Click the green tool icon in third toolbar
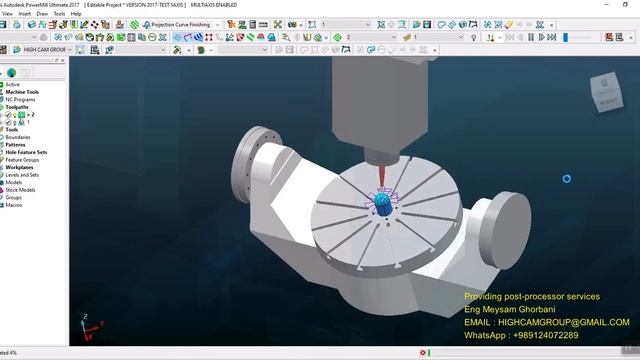 pos(177,50)
